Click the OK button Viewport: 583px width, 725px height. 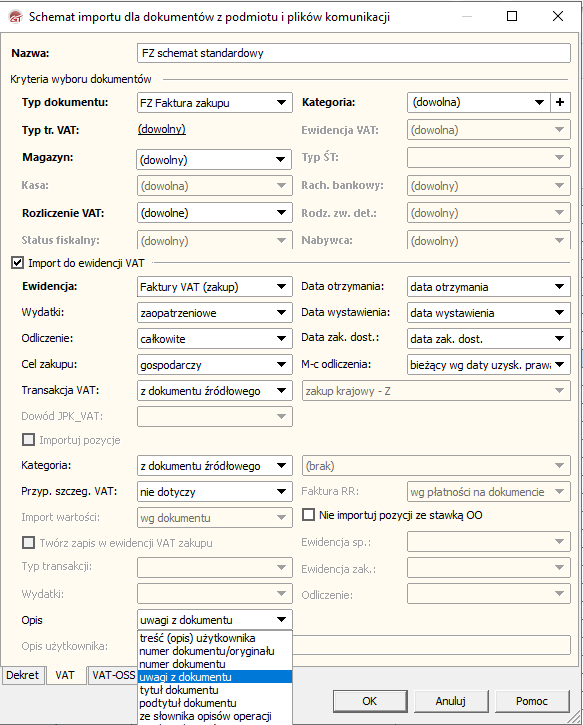click(370, 701)
